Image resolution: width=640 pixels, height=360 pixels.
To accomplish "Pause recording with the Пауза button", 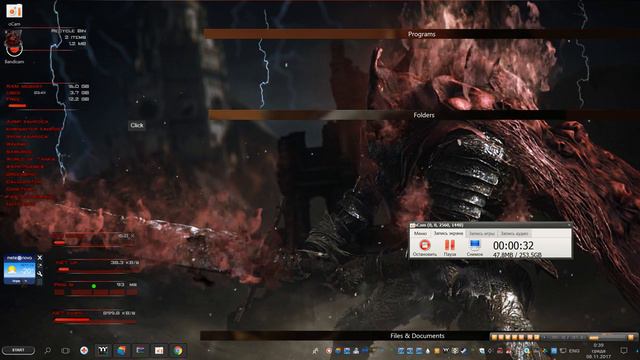I will (450, 247).
